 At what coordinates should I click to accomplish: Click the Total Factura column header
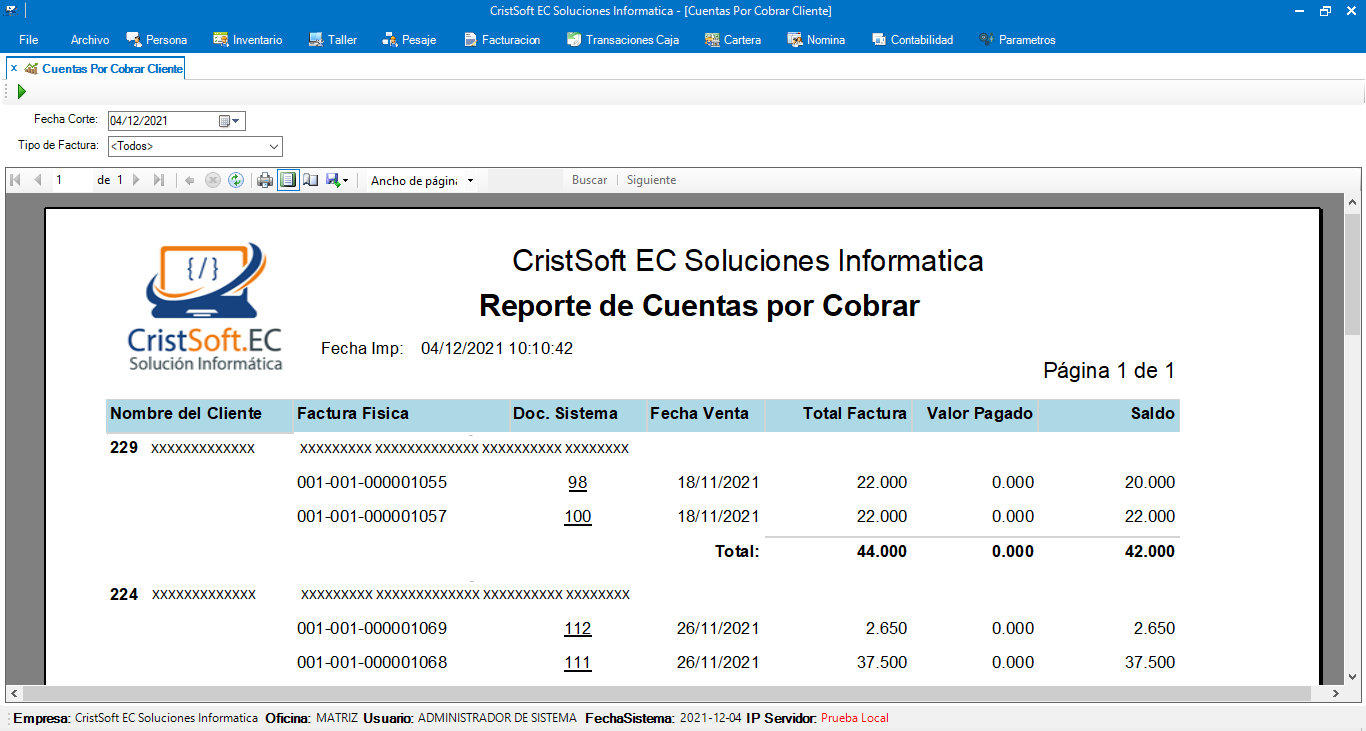pyautogui.click(x=839, y=414)
